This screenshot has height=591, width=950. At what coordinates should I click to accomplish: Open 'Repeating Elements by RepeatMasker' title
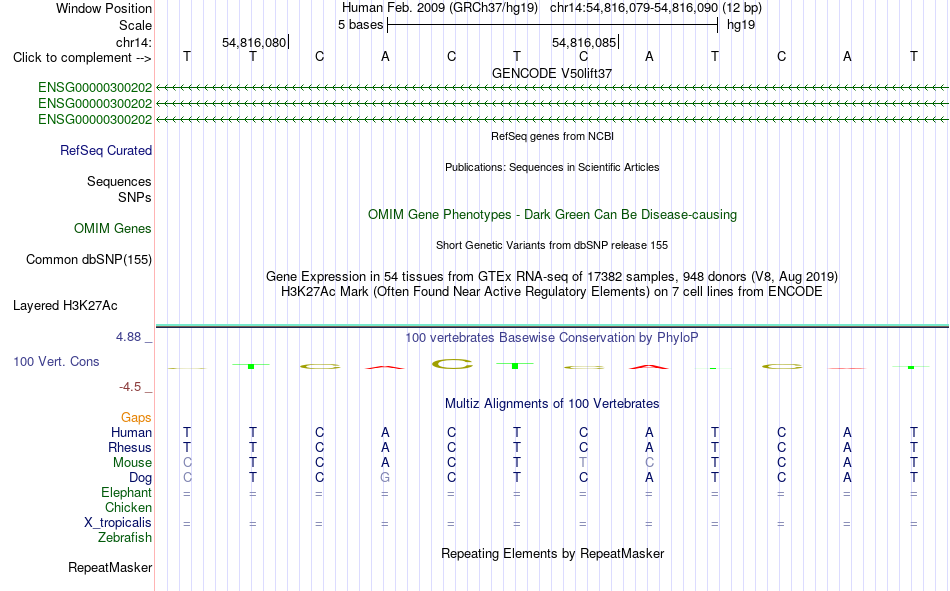click(x=552, y=553)
